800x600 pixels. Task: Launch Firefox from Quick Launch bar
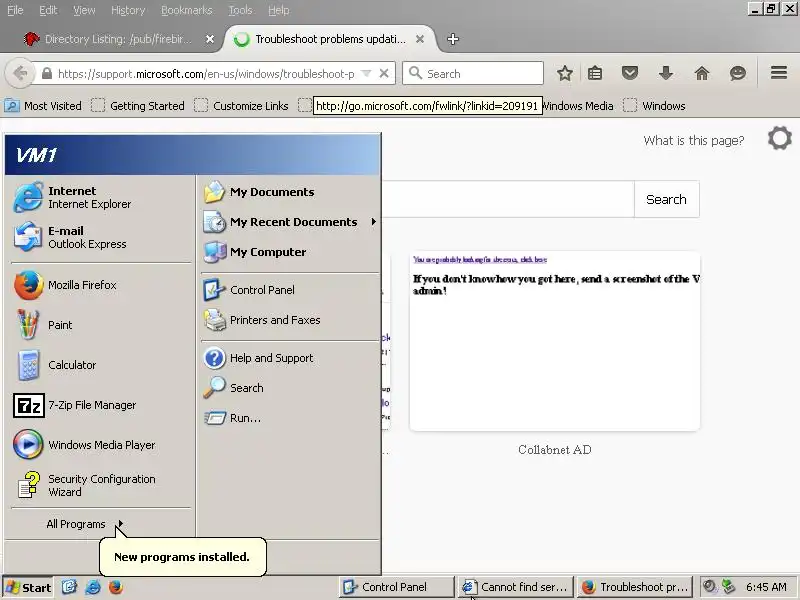click(x=116, y=587)
